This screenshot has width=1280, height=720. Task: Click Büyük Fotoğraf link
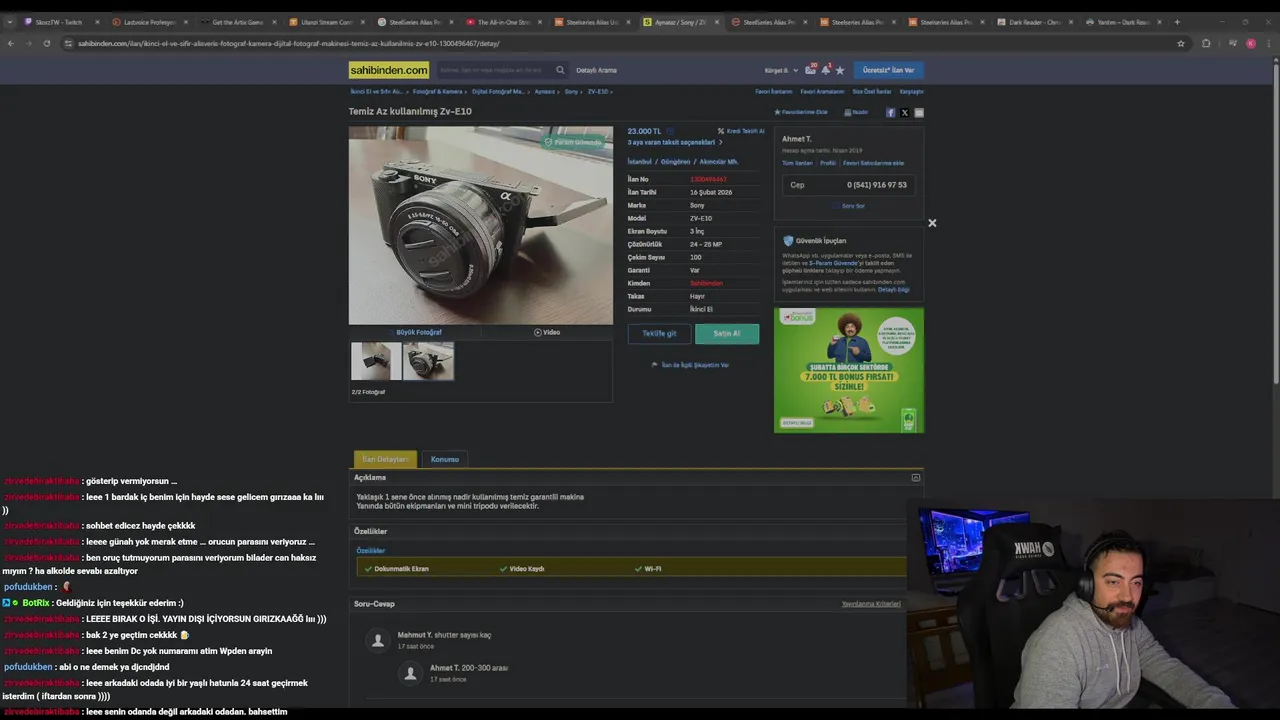[418, 332]
